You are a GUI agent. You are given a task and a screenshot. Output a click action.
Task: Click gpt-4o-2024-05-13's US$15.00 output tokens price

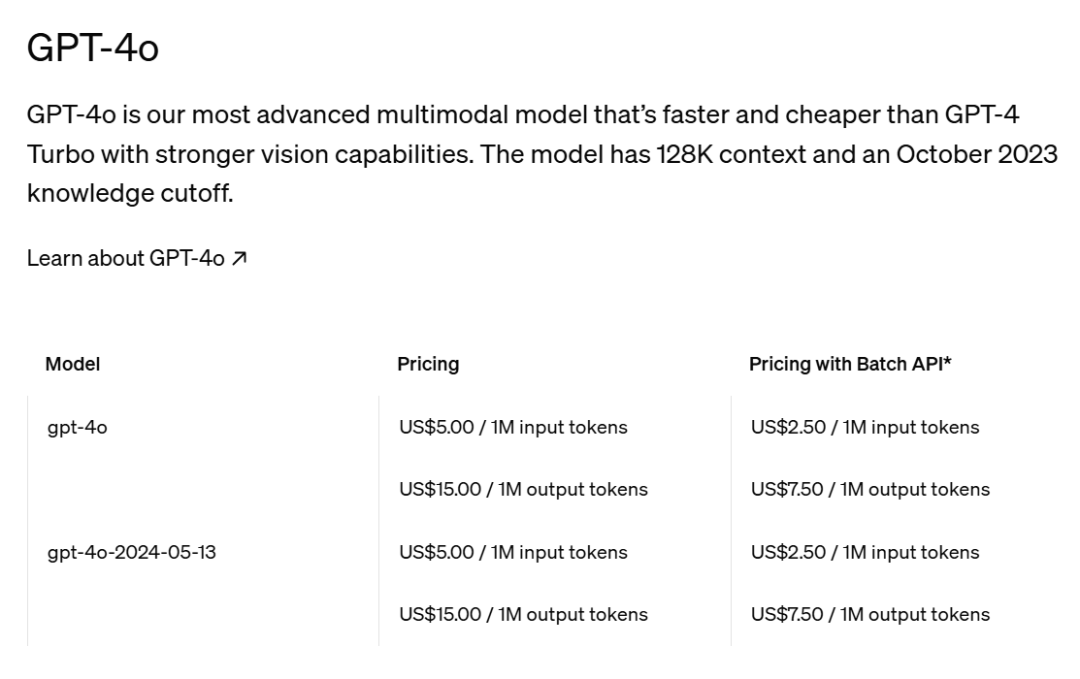click(523, 614)
